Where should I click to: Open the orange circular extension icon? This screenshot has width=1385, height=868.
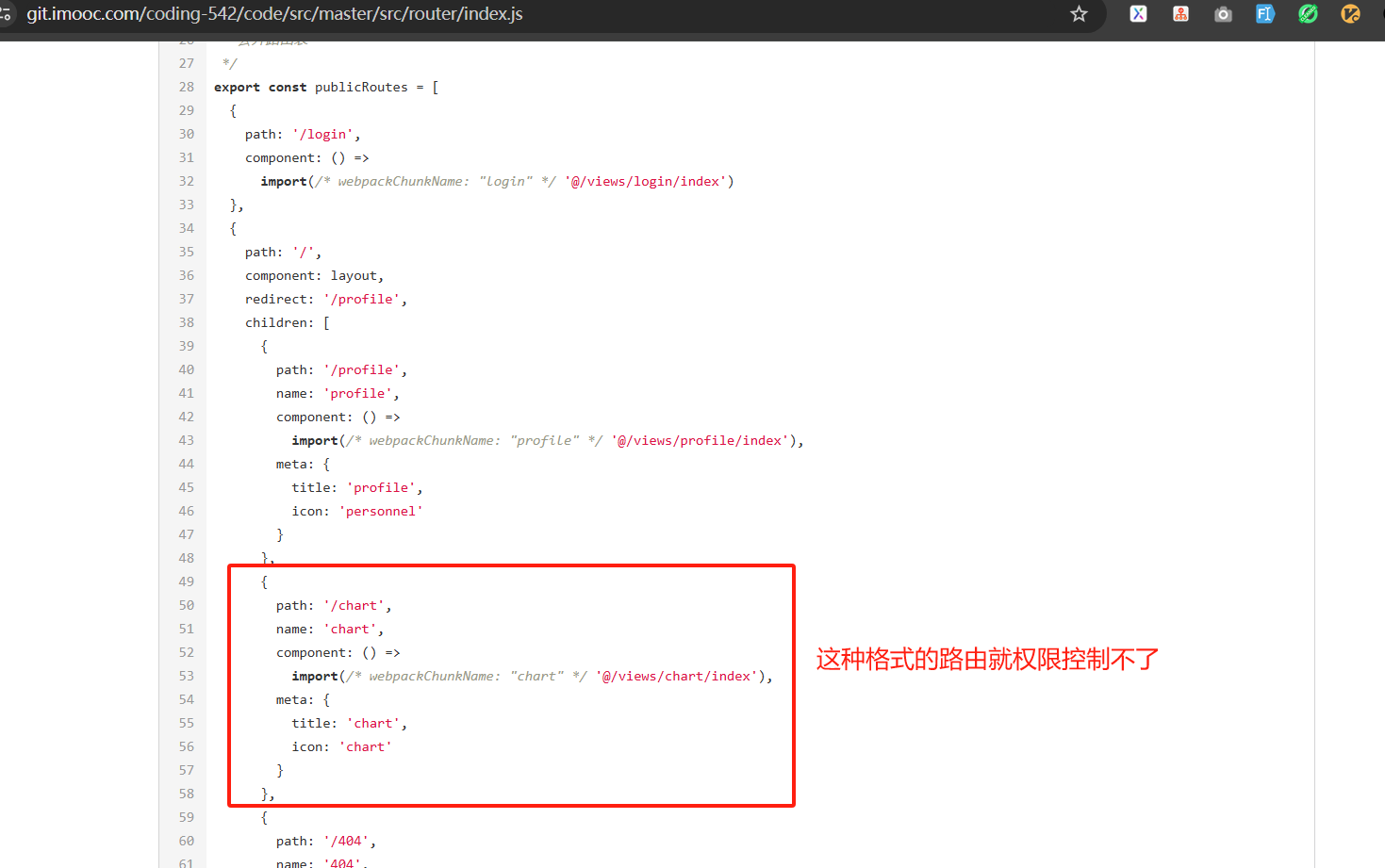coord(1350,14)
